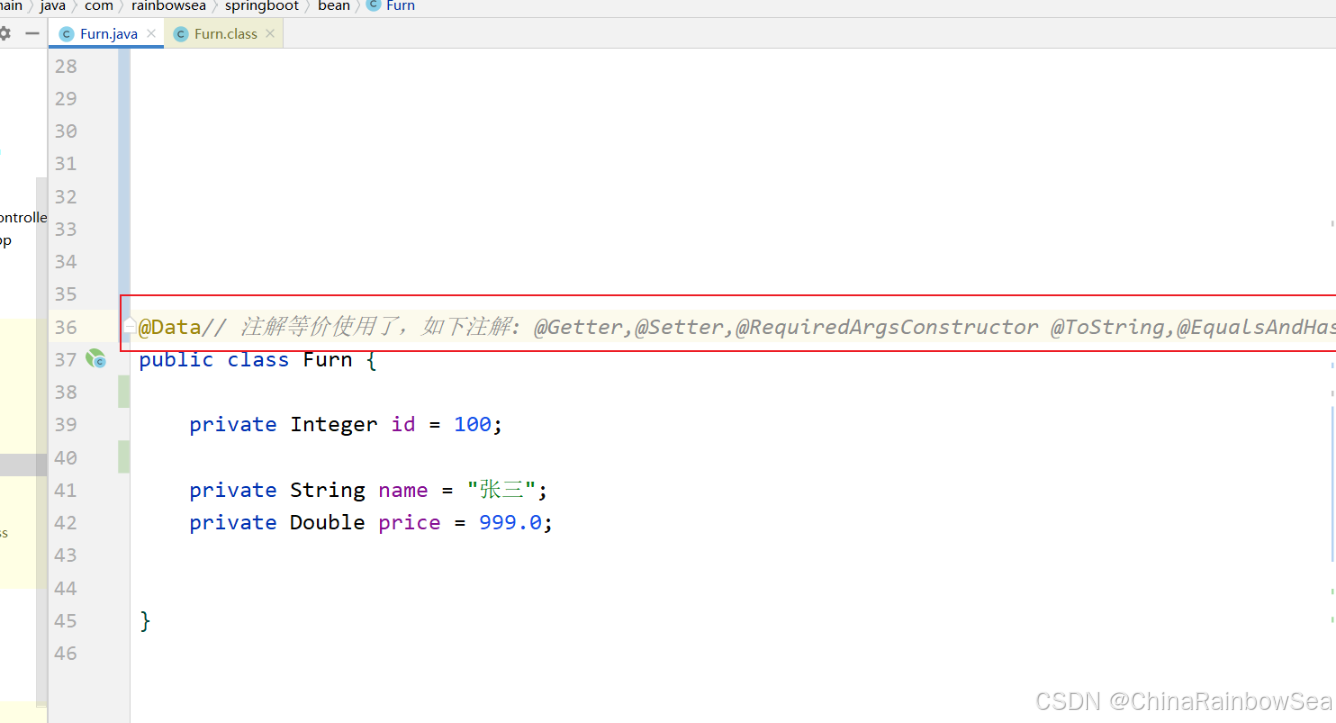Viewport: 1336px width, 723px height.
Task: Click the @RequiredArgsConstructor text in the comment
Action: [x=887, y=327]
